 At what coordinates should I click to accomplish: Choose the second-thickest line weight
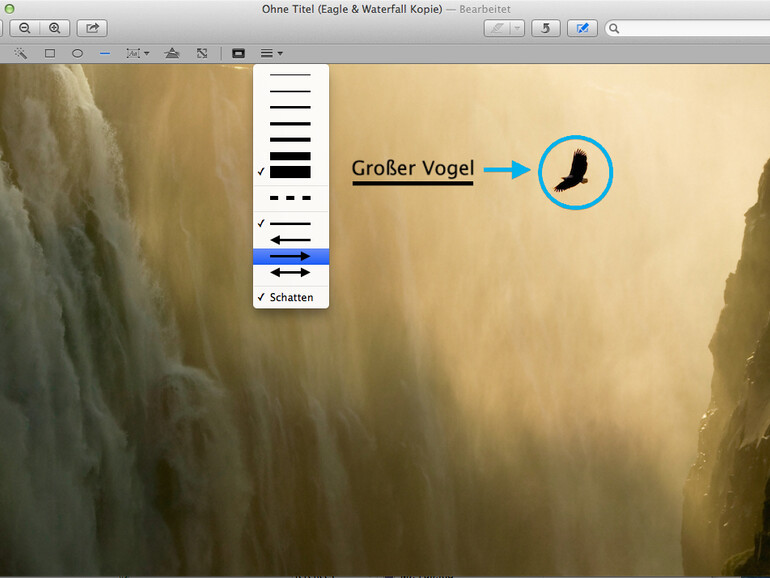pyautogui.click(x=291, y=156)
